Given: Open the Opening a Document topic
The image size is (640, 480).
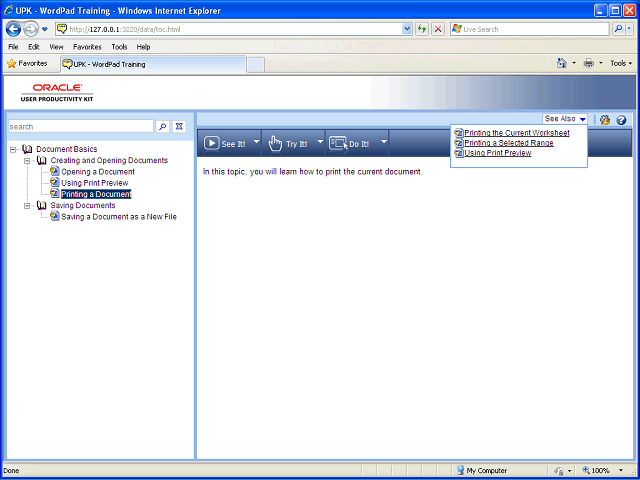Looking at the screenshot, I should click(x=98, y=172).
